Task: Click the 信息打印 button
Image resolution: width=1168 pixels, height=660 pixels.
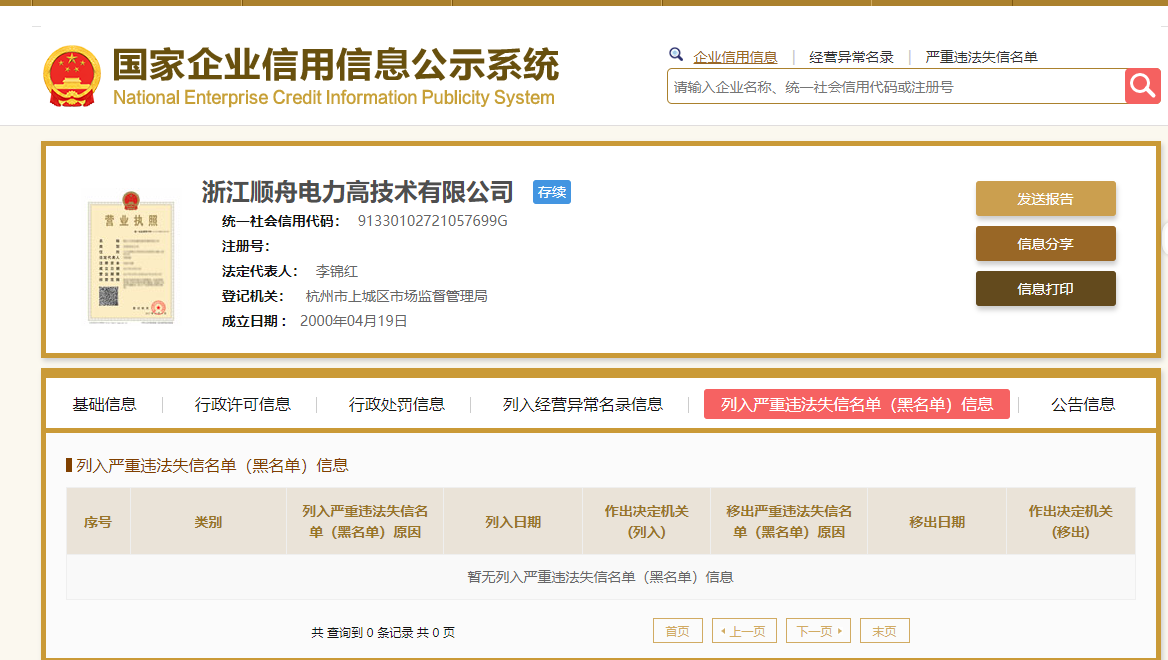Action: [1045, 289]
